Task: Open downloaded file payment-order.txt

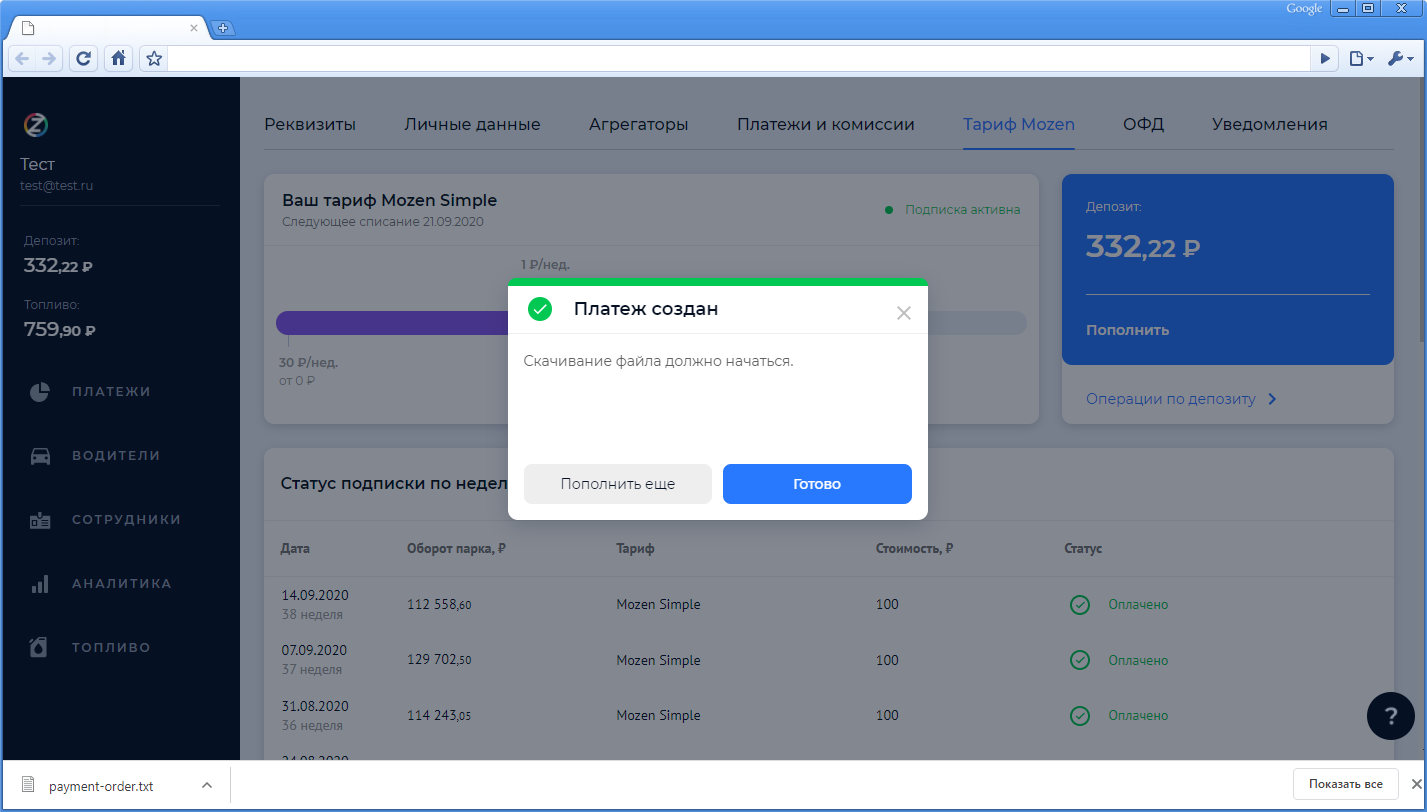Action: point(101,786)
